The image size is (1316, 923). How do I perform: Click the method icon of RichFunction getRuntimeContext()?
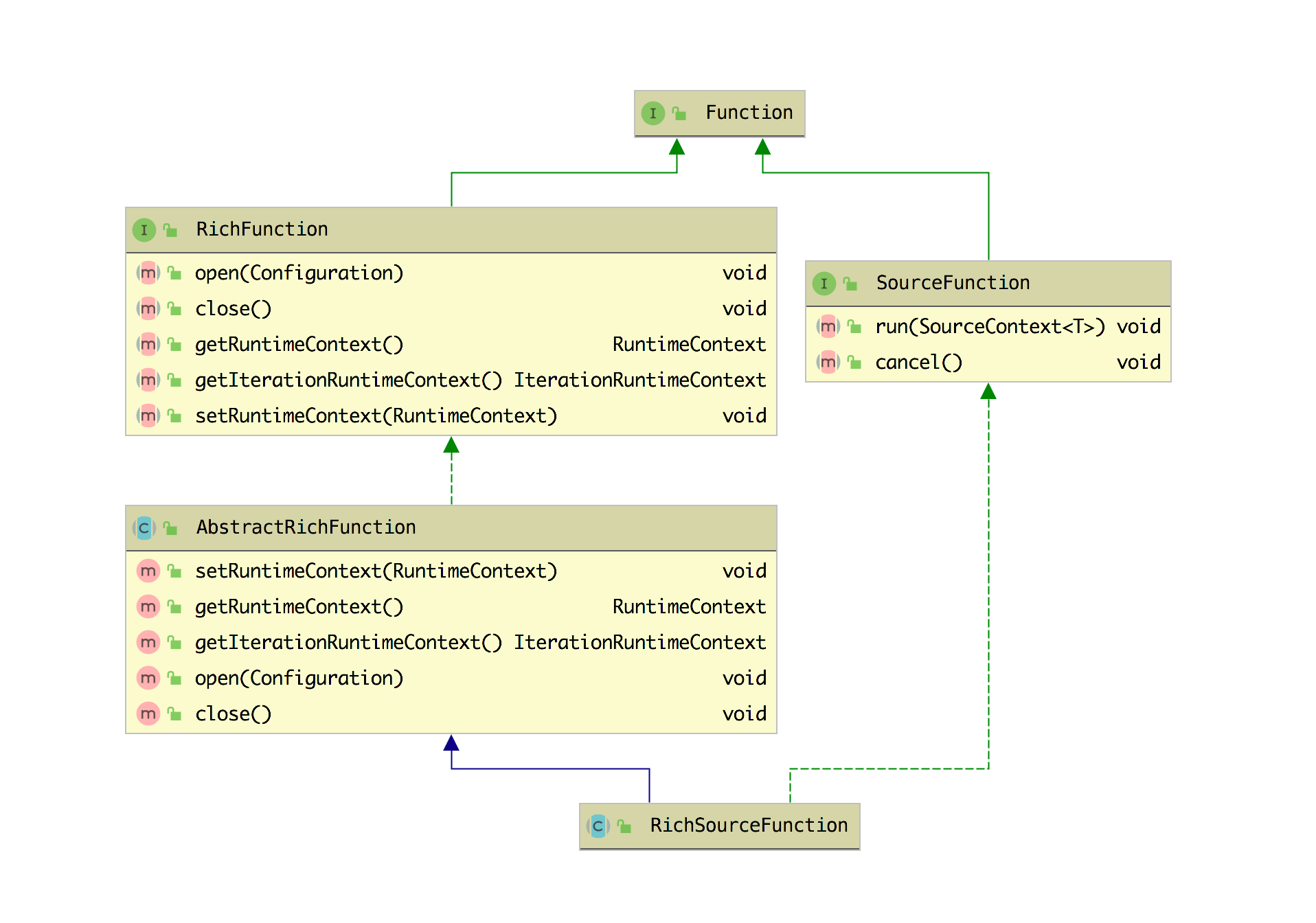point(148,345)
